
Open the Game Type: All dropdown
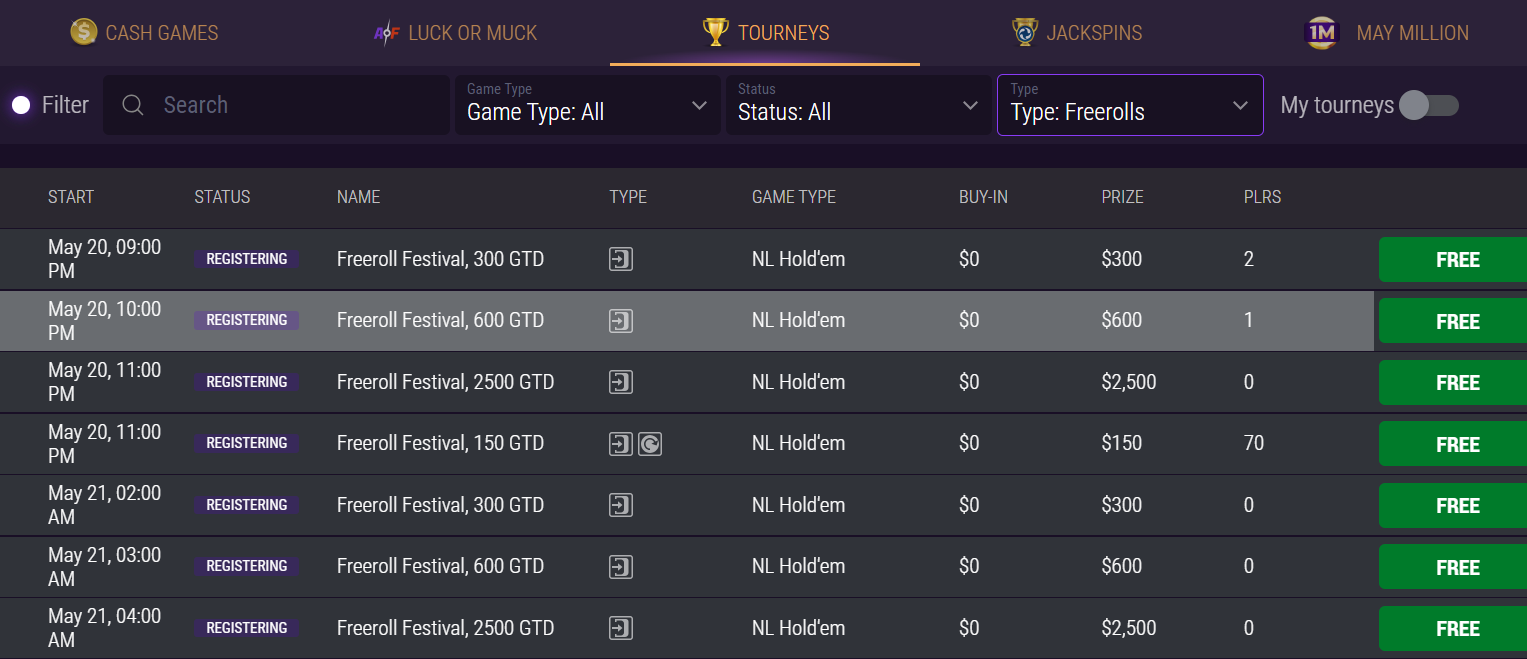click(x=588, y=104)
